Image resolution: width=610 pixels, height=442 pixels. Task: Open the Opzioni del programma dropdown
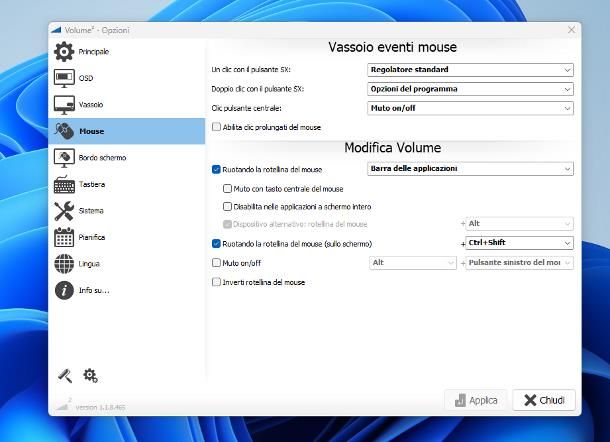(x=470, y=89)
